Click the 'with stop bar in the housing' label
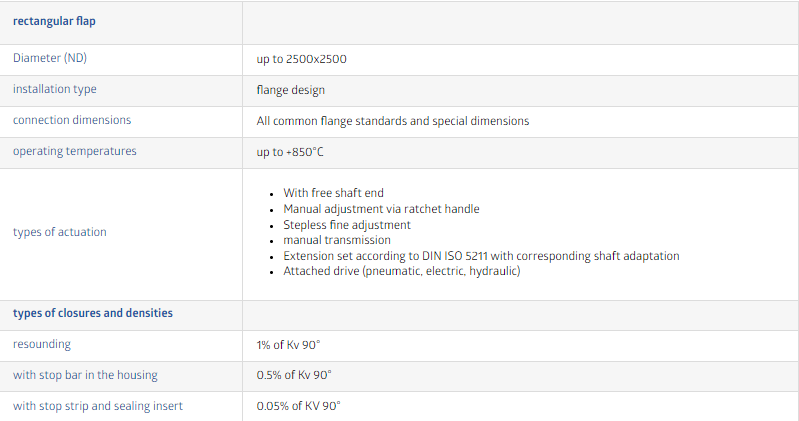 pyautogui.click(x=85, y=375)
